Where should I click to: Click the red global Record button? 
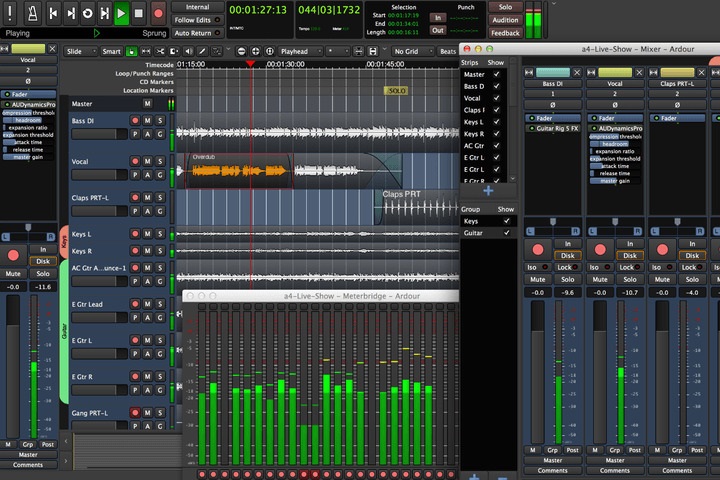pos(158,13)
